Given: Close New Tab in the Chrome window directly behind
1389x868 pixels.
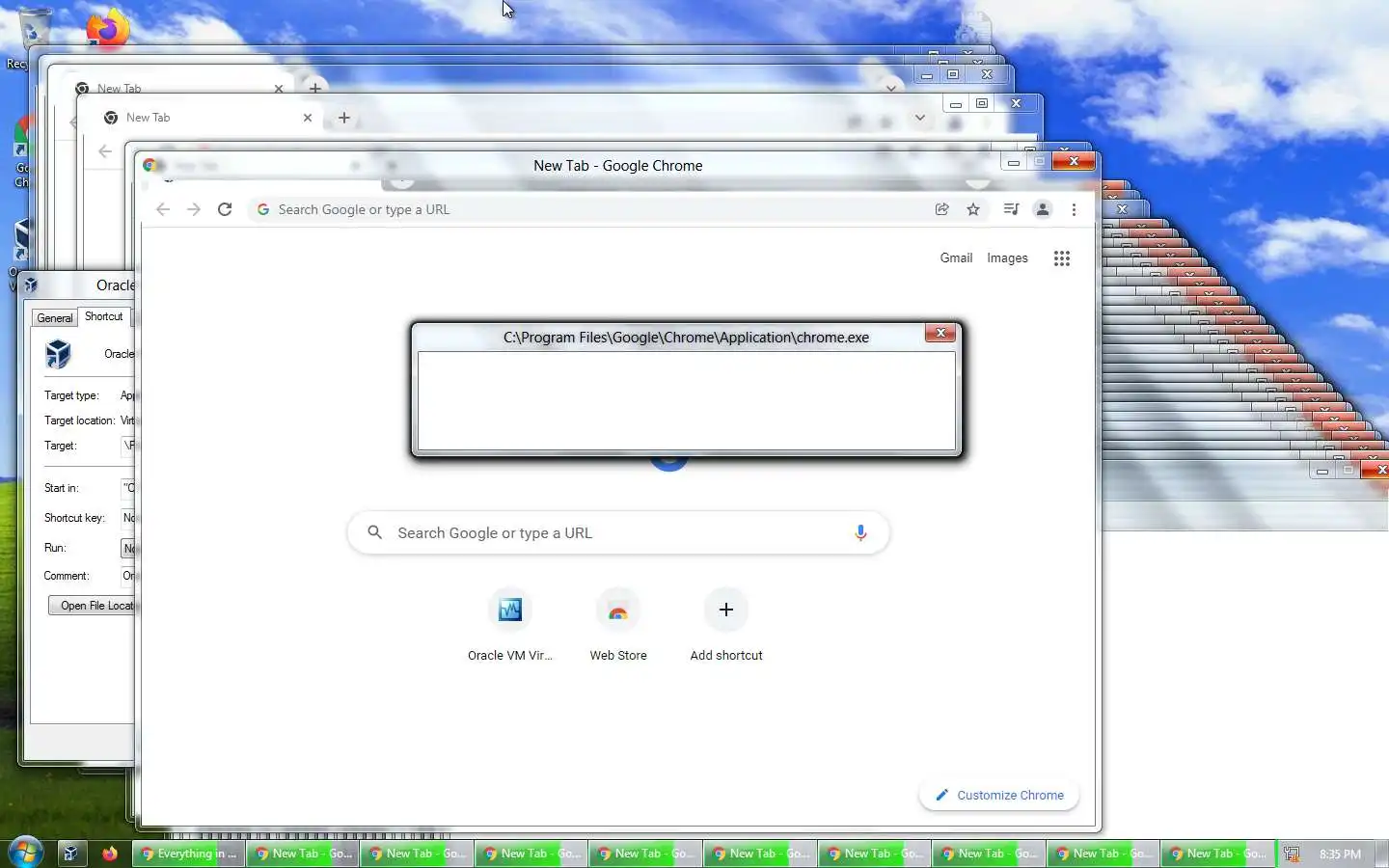Looking at the screenshot, I should (x=308, y=118).
